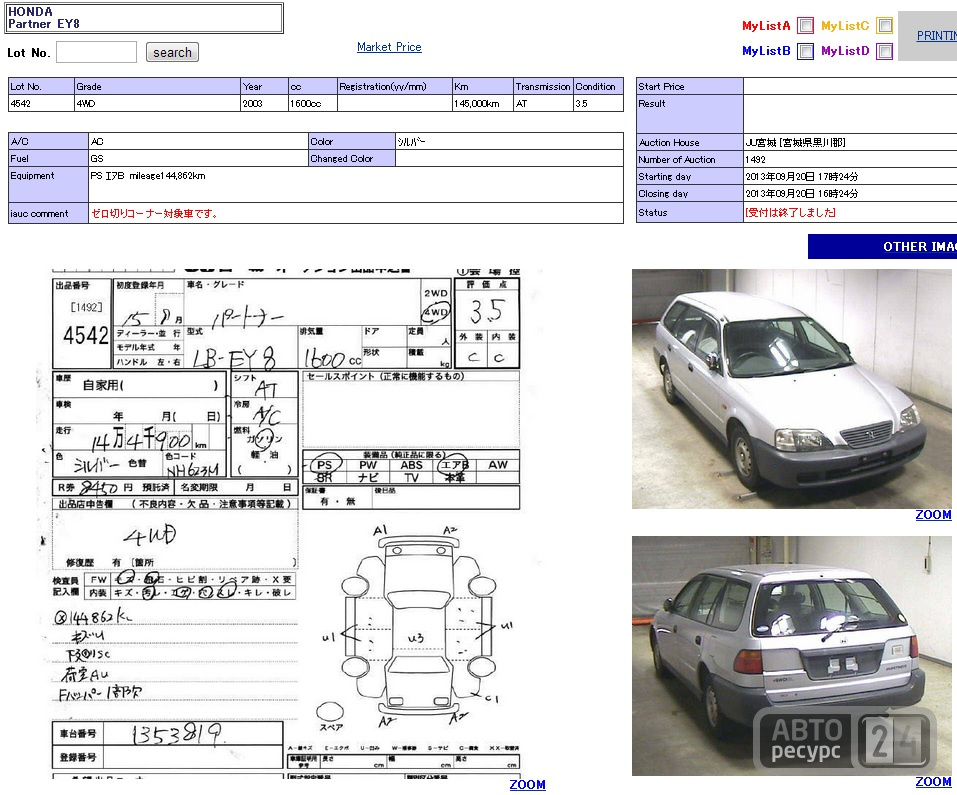Click the MyListA label
The height and width of the screenshot is (795, 957).
[766, 26]
